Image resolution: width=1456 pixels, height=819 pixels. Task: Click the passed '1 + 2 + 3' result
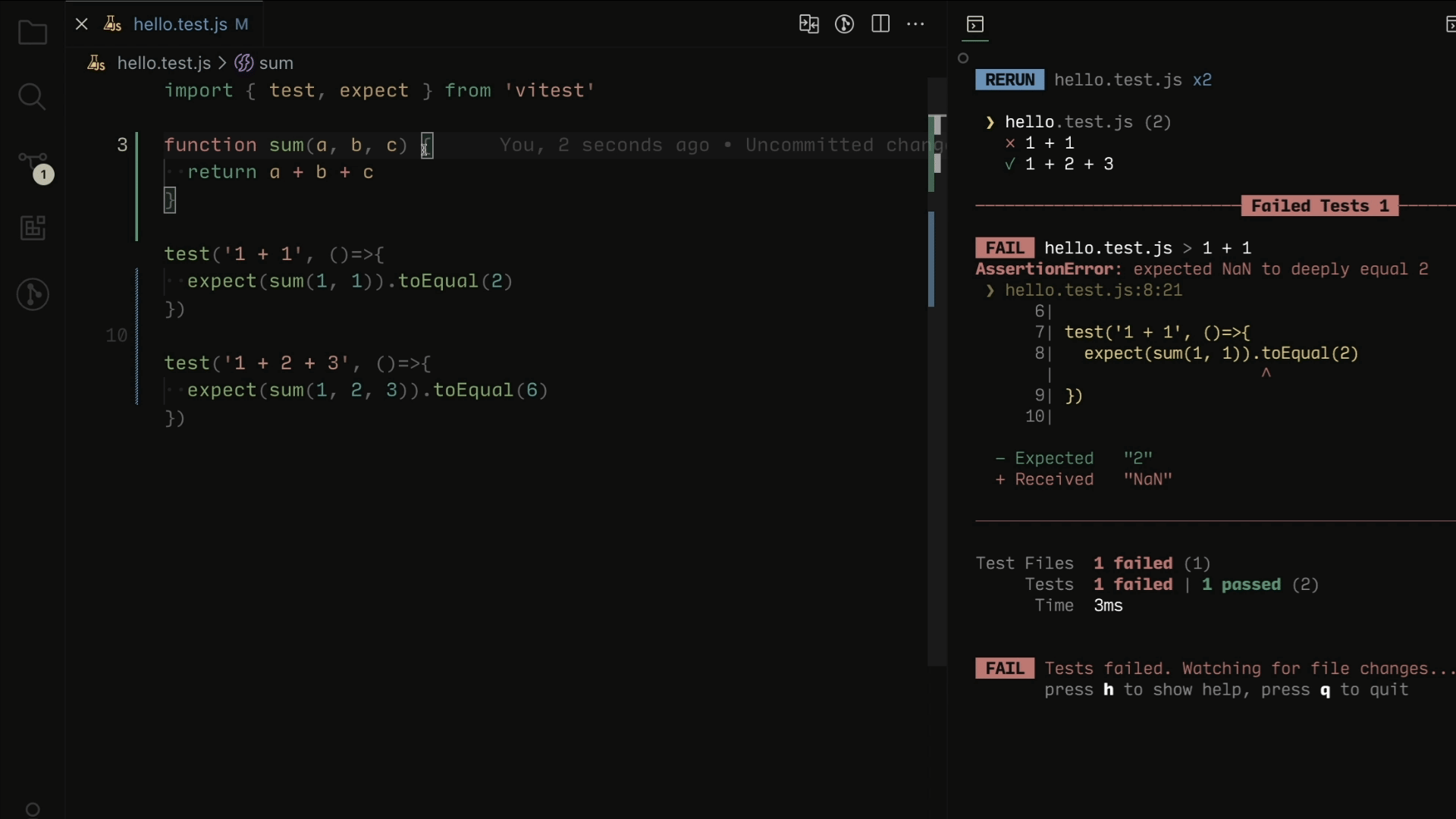(x=1059, y=165)
